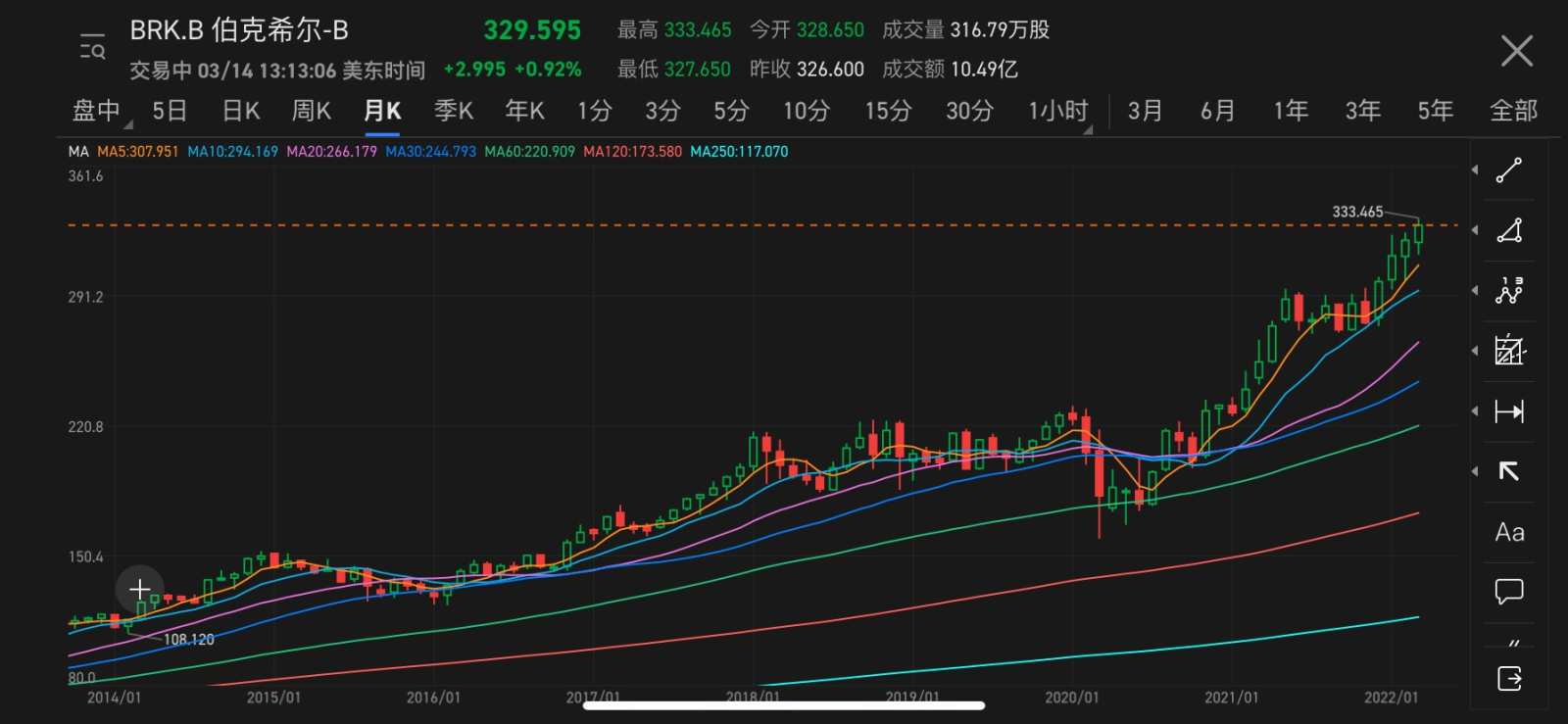This screenshot has width=1568, height=724.
Task: Expand line tool variants arrow
Action: click(1475, 170)
